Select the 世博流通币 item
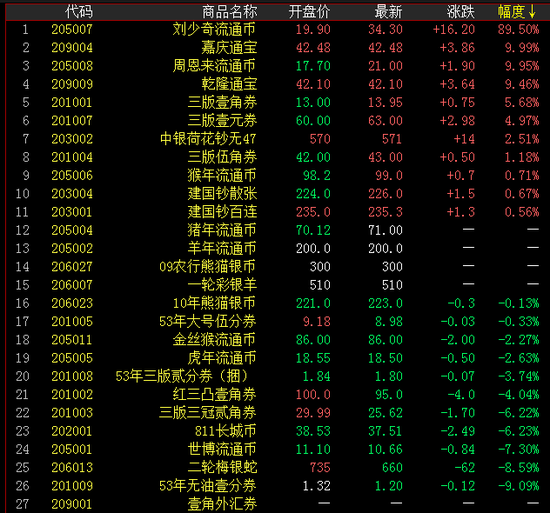Viewport: 550px width, 513px height. coord(222,449)
